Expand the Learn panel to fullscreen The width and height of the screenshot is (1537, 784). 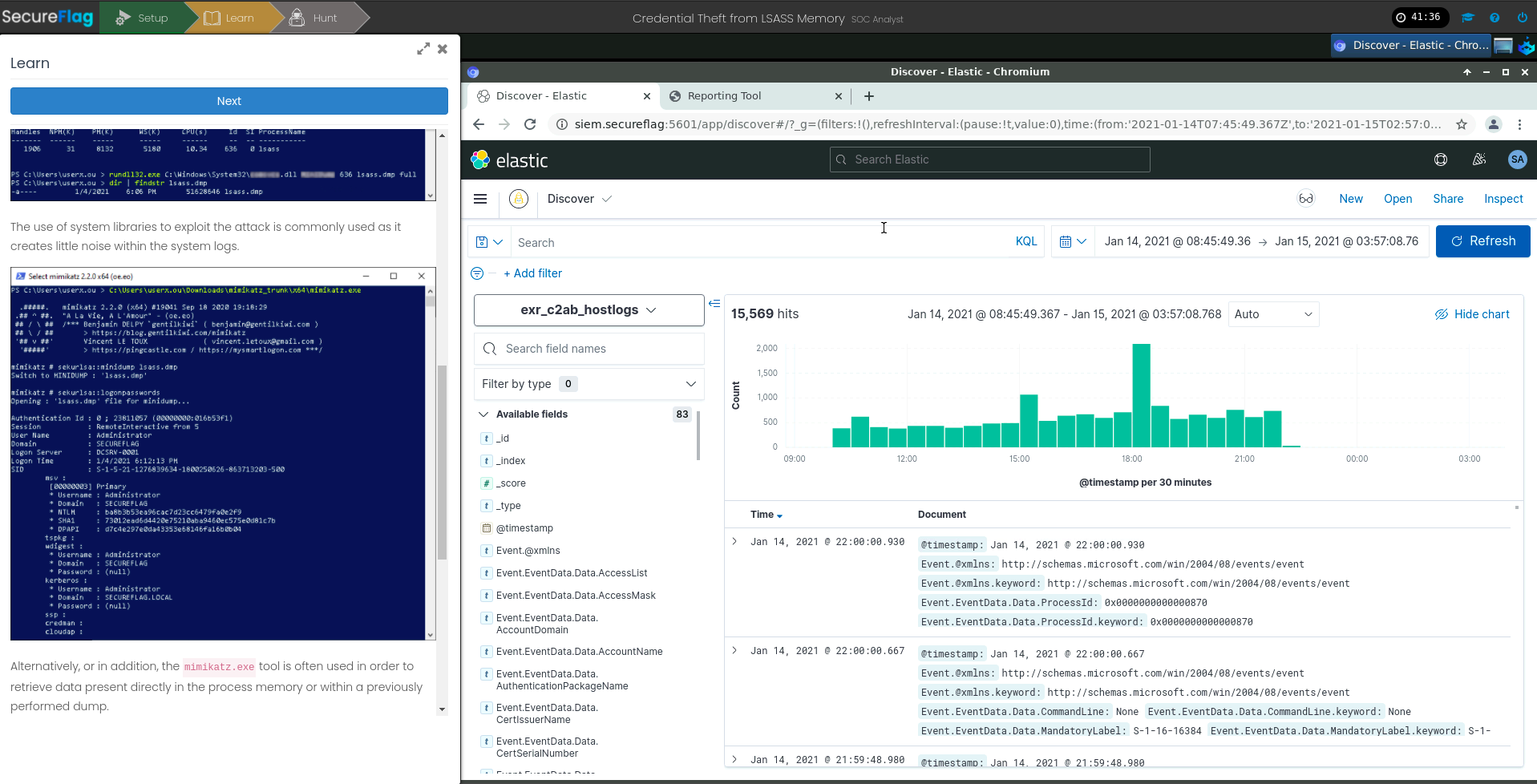pyautogui.click(x=423, y=49)
